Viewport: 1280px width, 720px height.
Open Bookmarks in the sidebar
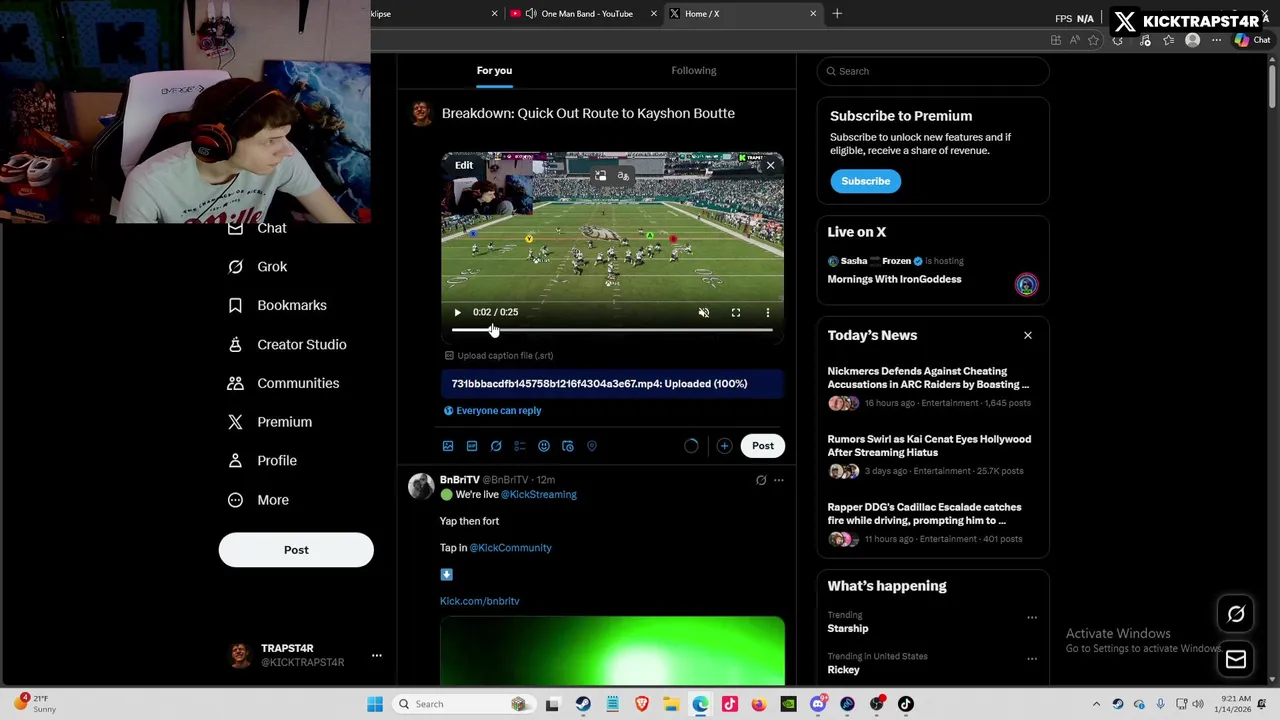[278, 305]
